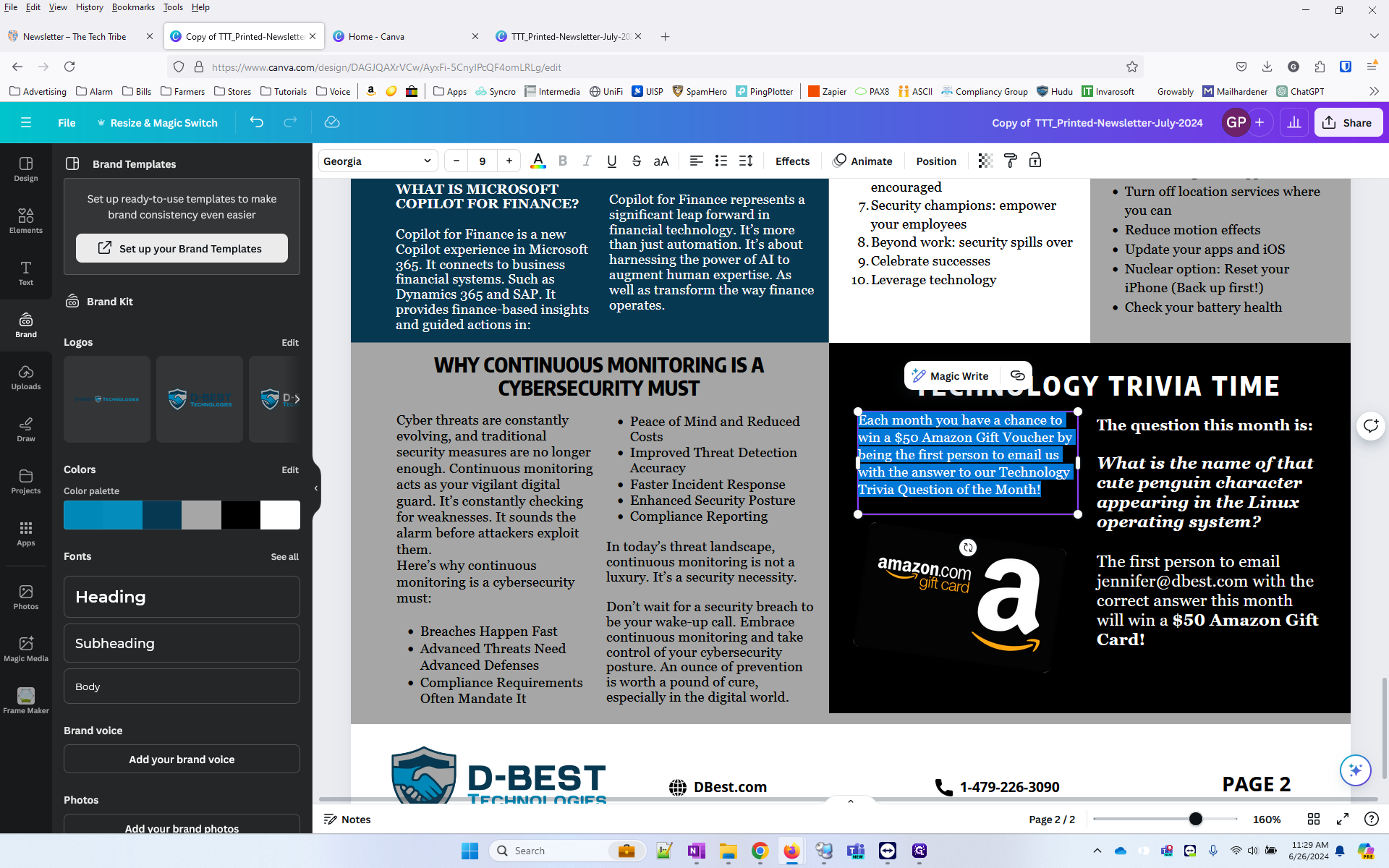Open the Apps sidebar panel
This screenshot has height=868, width=1389.
click(26, 534)
